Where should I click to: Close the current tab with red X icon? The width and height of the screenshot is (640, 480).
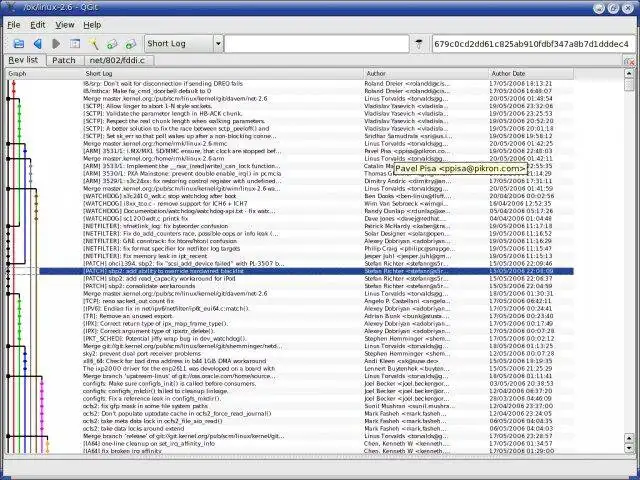[630, 62]
